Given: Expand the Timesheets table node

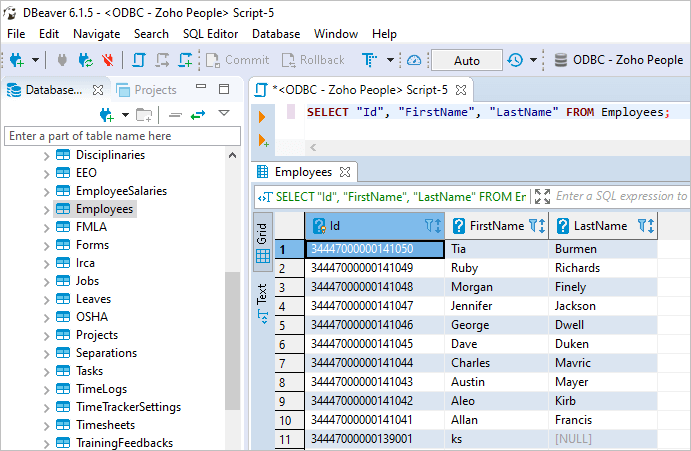Looking at the screenshot, I should (46, 425).
